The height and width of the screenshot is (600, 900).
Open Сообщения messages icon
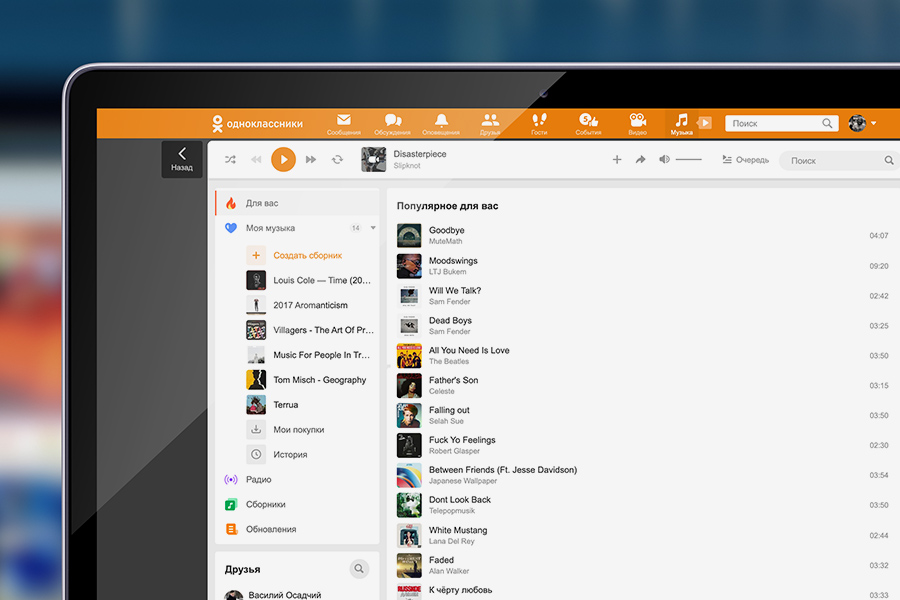[343, 124]
